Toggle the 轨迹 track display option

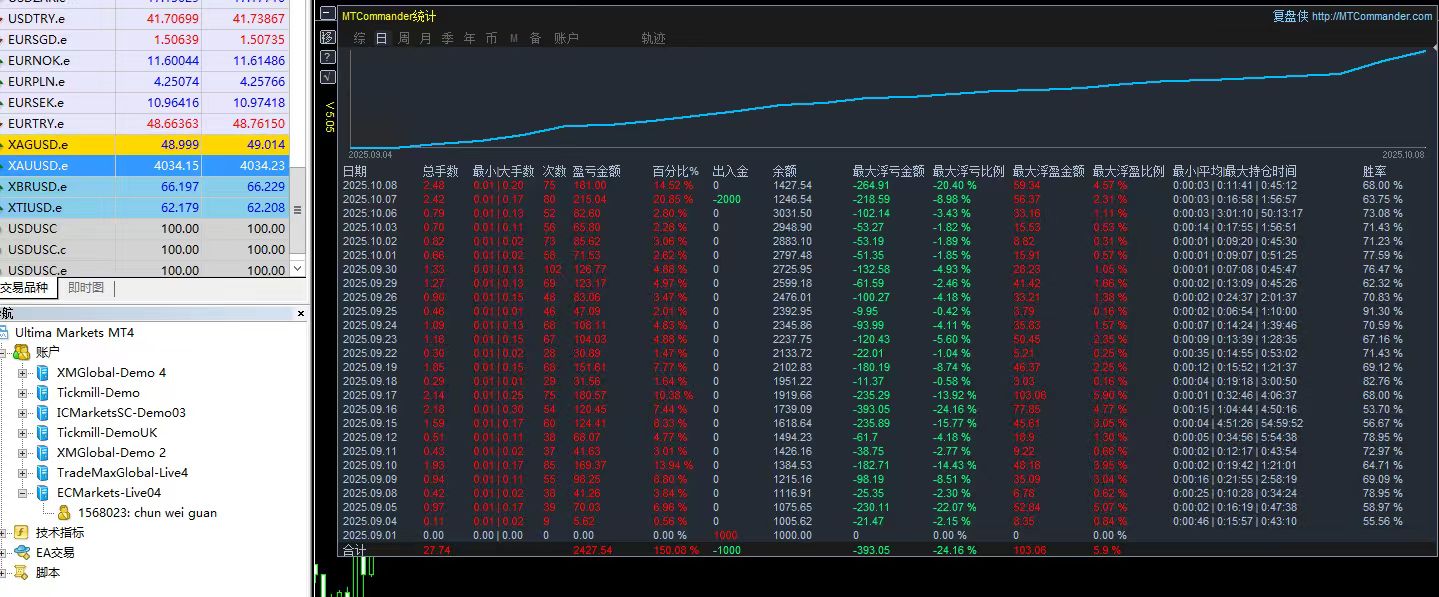[653, 38]
